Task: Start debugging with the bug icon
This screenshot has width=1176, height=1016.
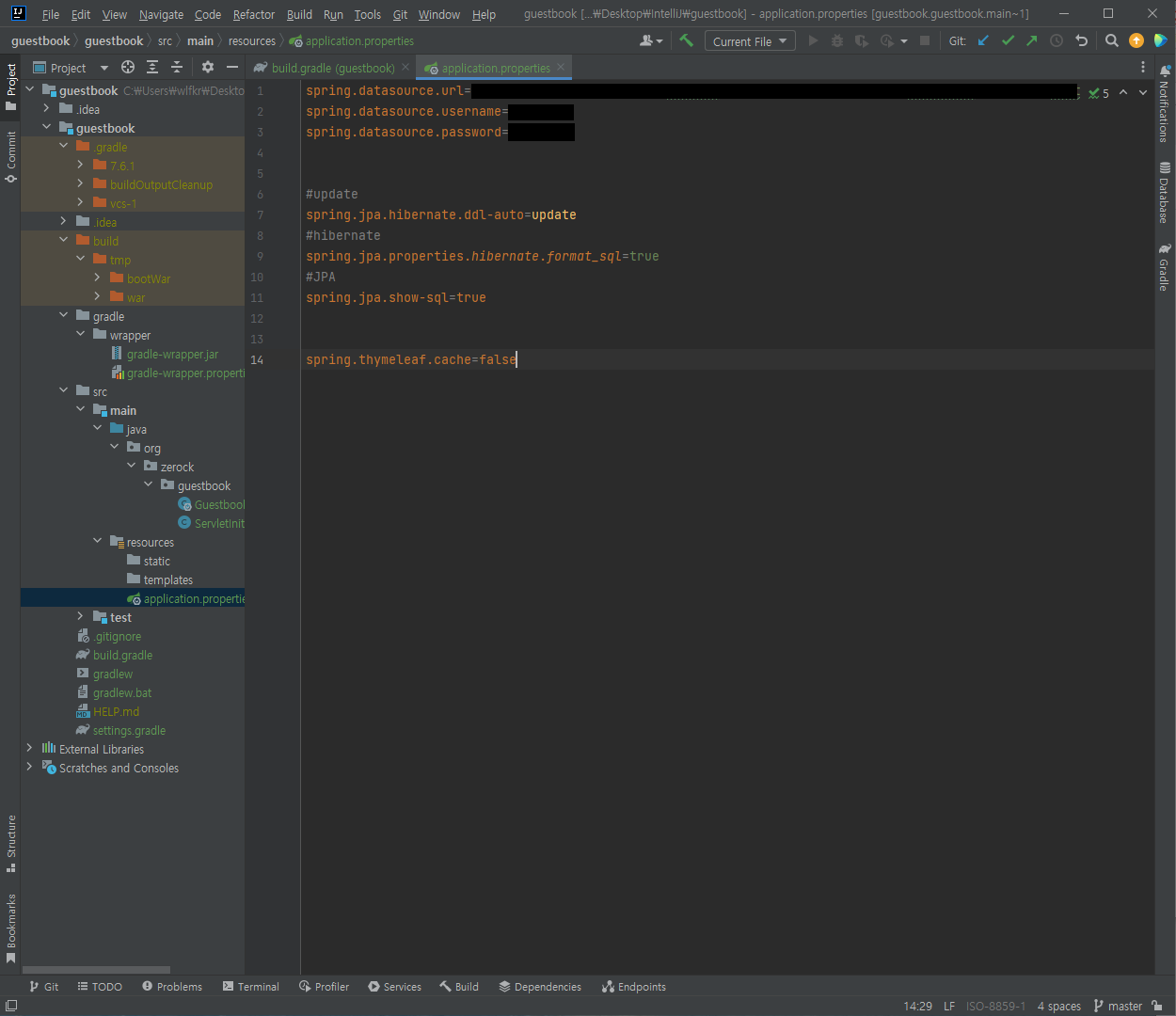Action: tap(835, 40)
